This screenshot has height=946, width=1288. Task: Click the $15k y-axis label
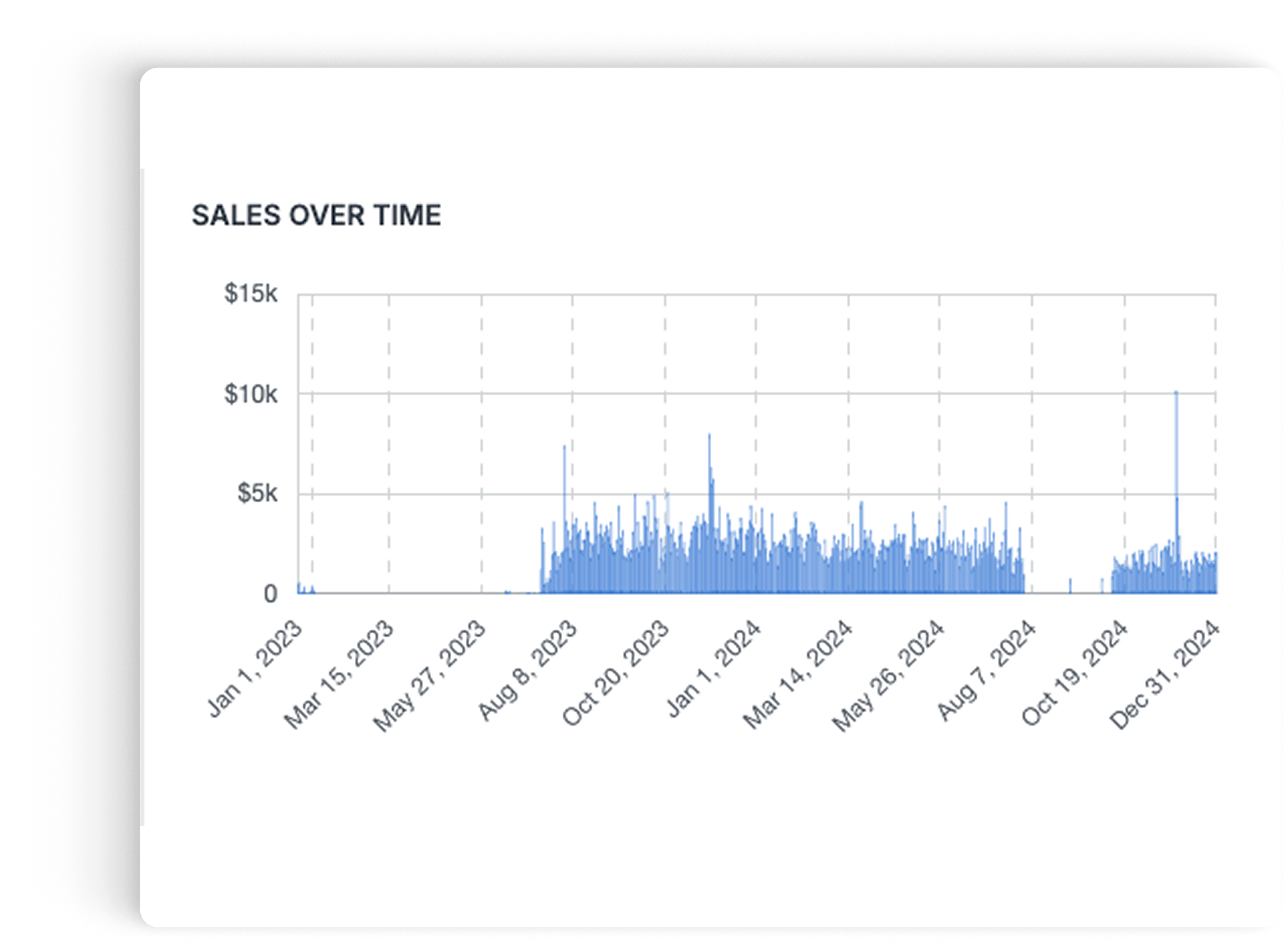point(250,294)
